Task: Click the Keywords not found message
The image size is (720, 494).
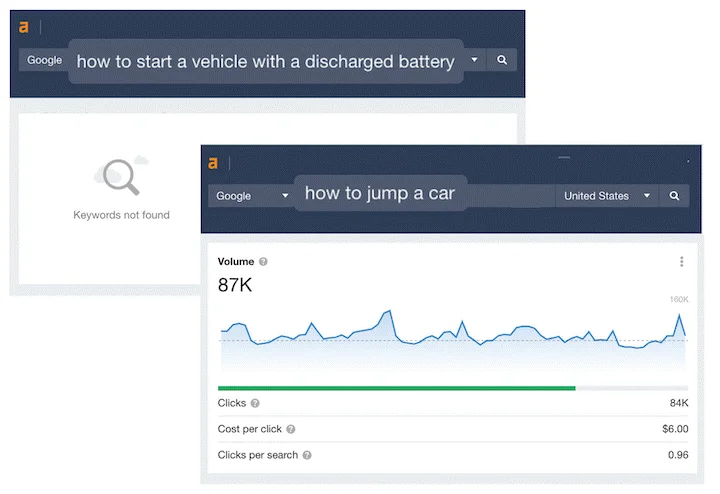Action: [x=121, y=215]
